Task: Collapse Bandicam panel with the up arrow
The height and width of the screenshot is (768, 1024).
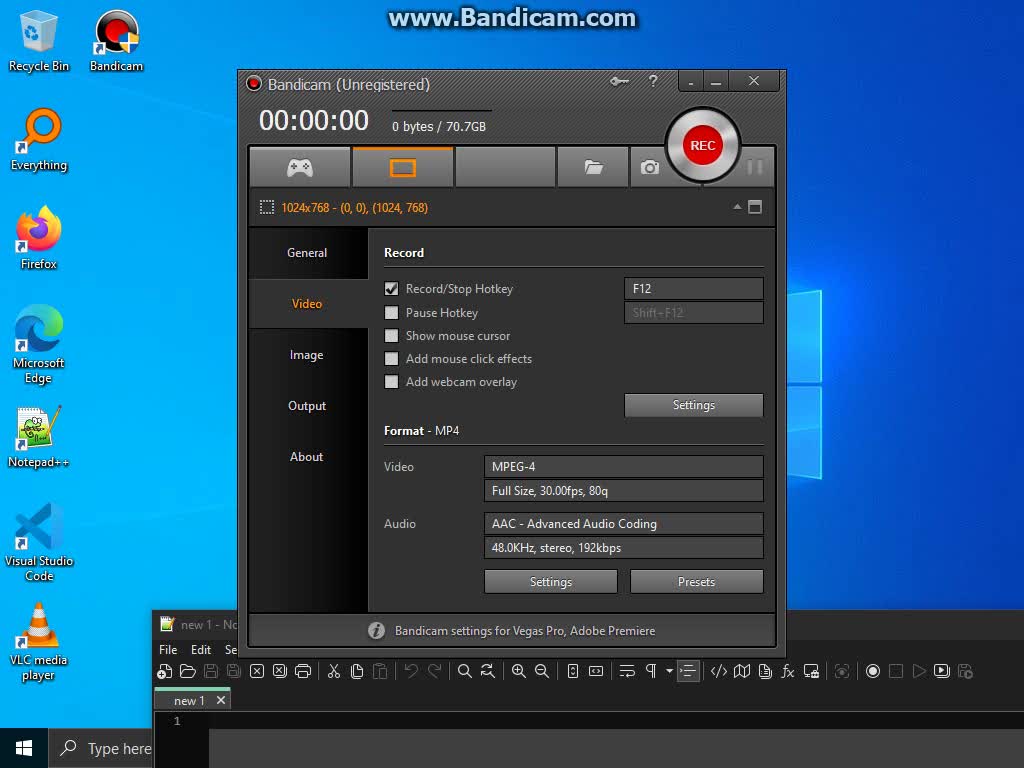Action: pyautogui.click(x=737, y=206)
